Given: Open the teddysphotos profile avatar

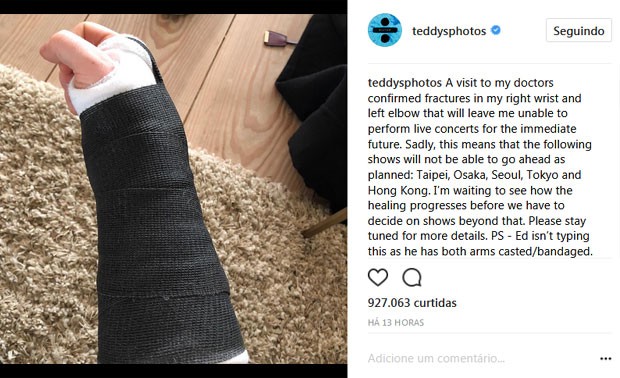Looking at the screenshot, I should 384,30.
